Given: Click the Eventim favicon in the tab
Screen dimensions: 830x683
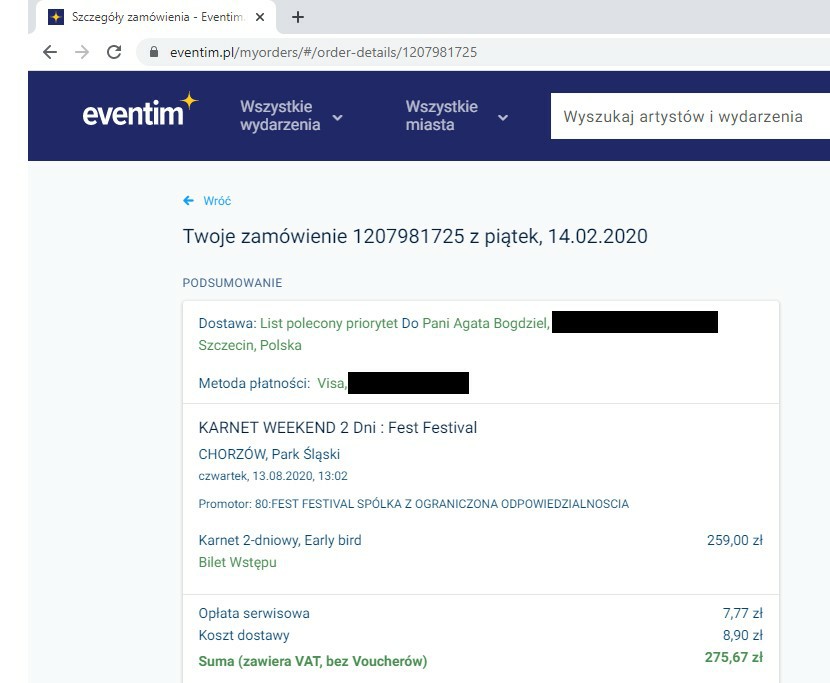Looking at the screenshot, I should [56, 17].
